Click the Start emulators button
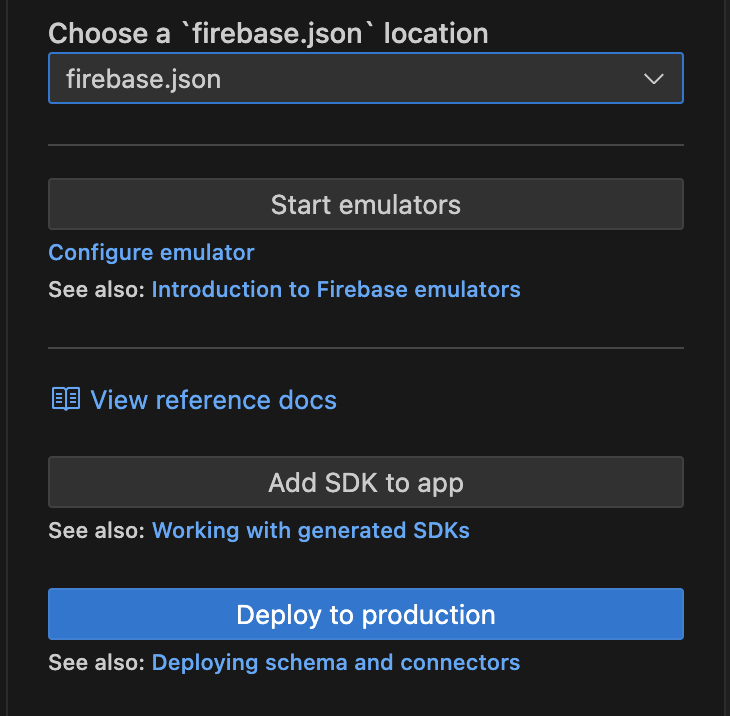The image size is (730, 716). pos(366,204)
